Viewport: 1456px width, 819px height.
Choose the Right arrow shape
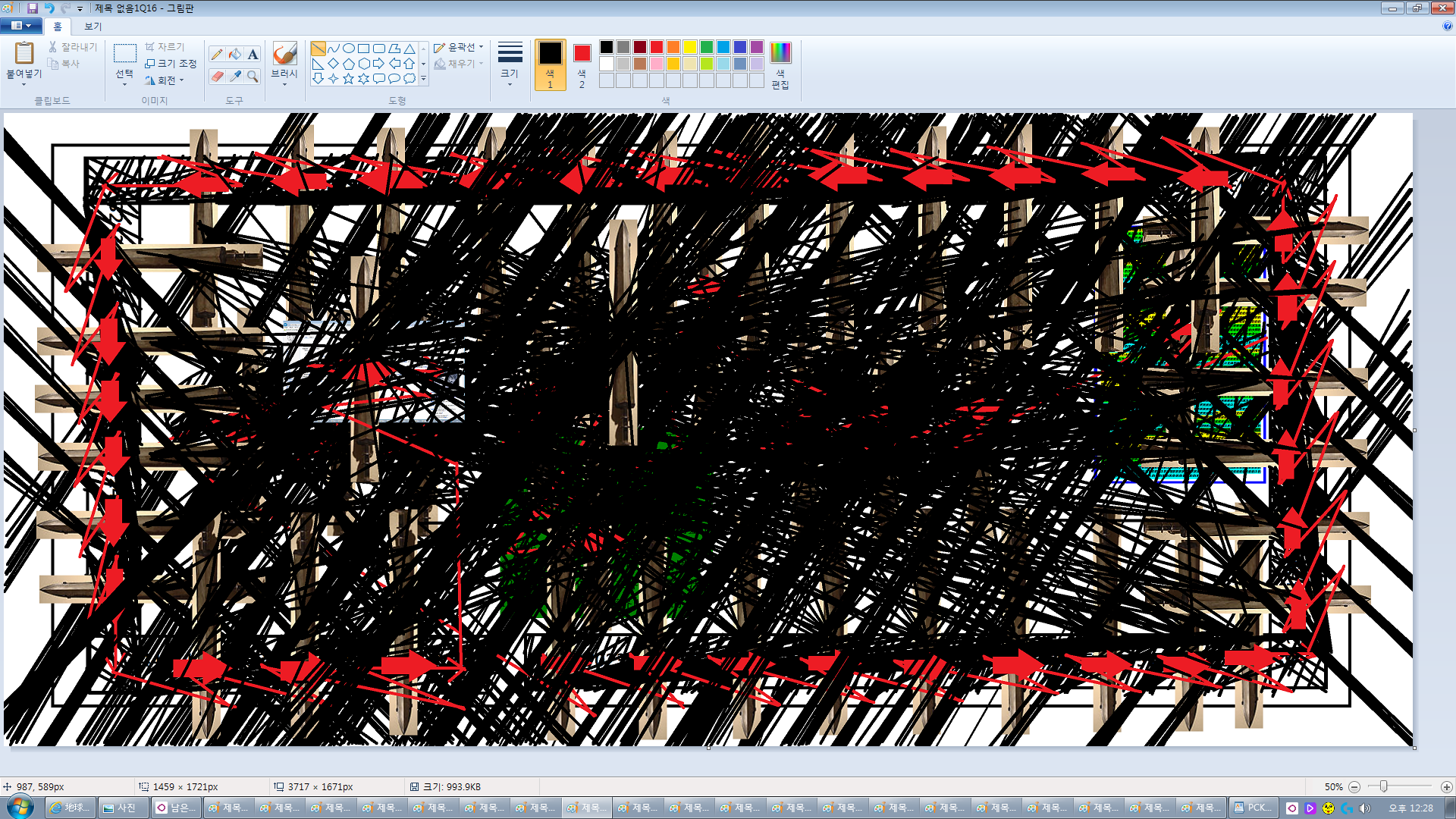(379, 64)
